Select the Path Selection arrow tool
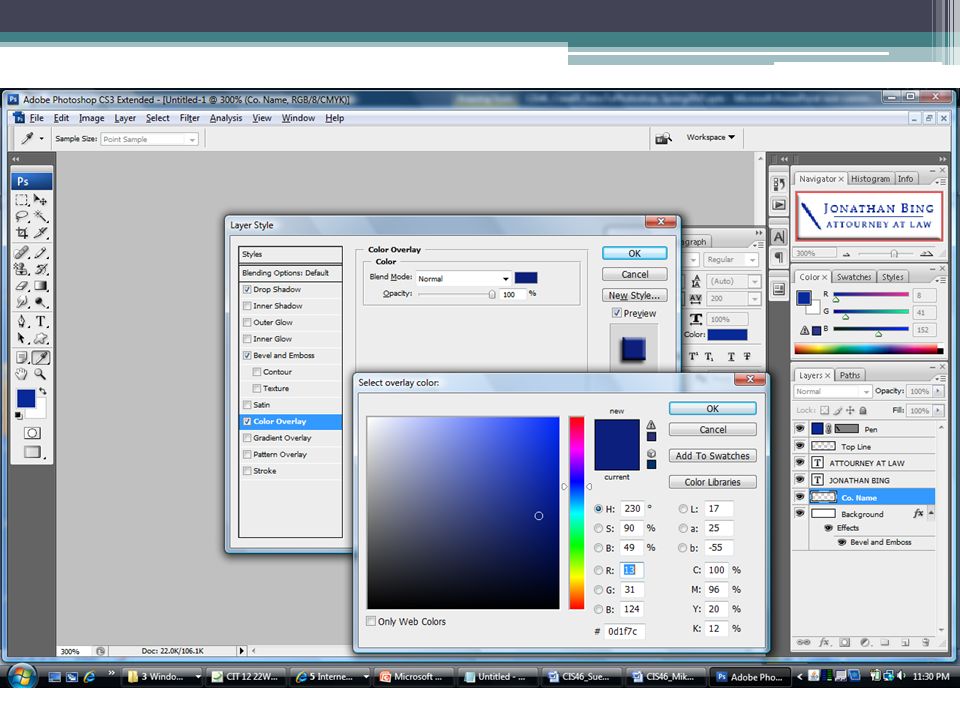 pos(22,338)
